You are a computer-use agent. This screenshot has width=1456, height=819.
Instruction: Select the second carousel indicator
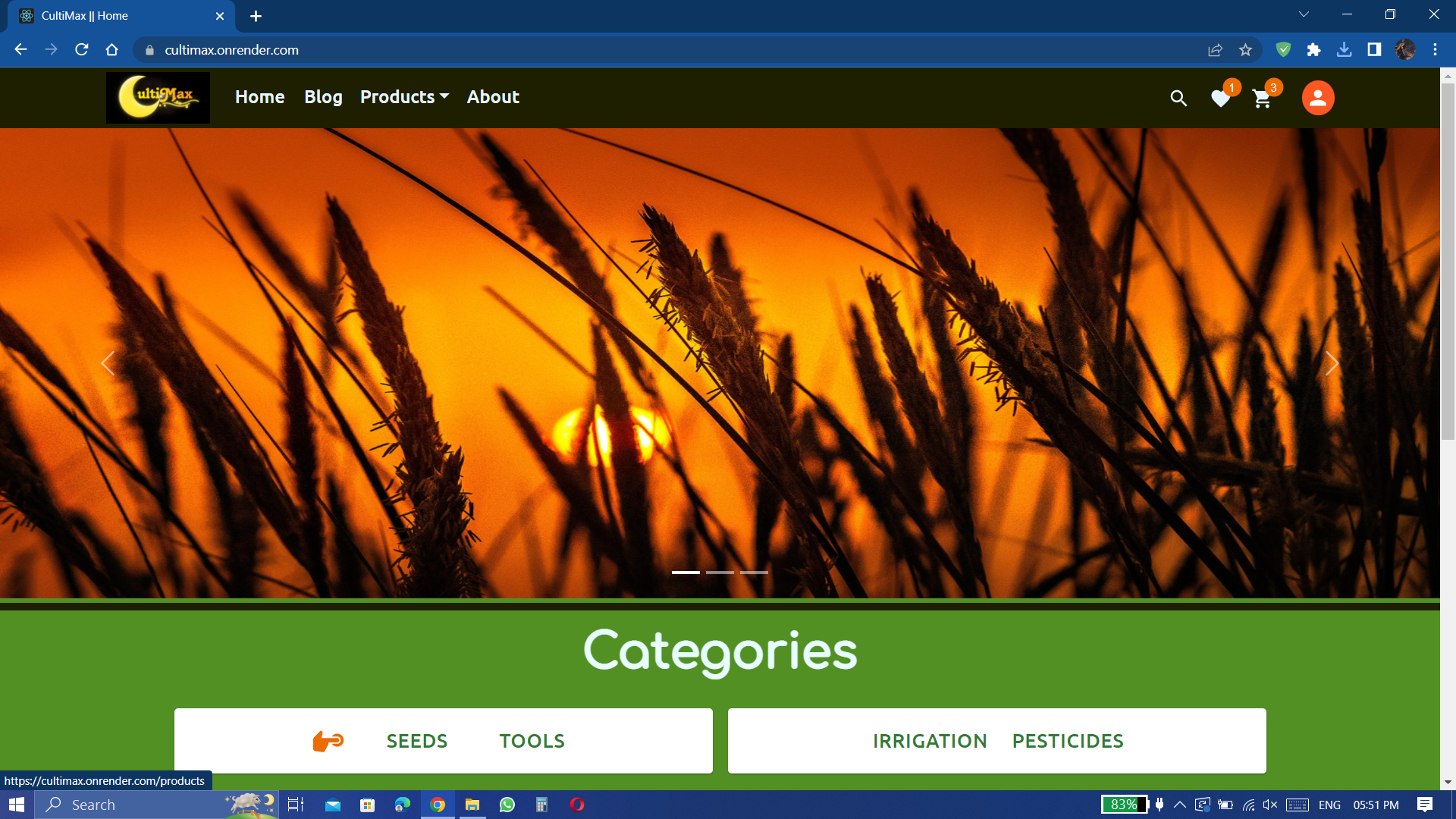[720, 573]
